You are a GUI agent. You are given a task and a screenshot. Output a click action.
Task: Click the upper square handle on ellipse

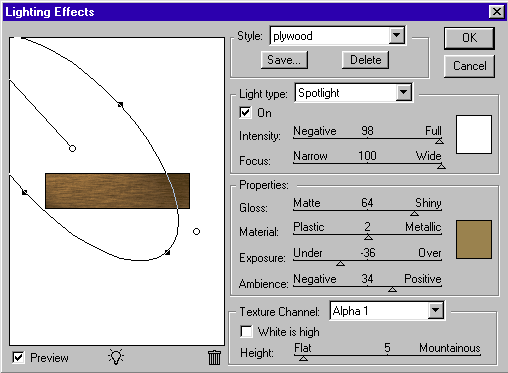121,105
